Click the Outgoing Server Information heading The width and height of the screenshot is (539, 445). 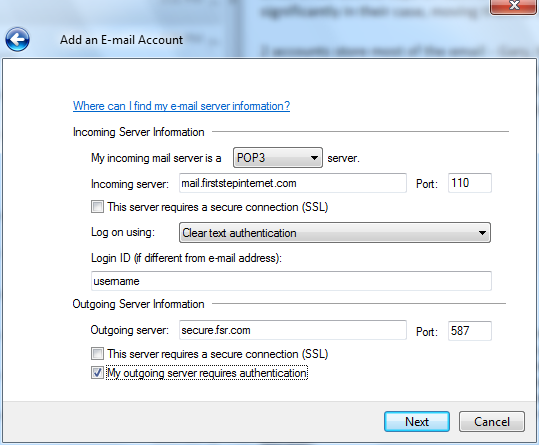[139, 304]
